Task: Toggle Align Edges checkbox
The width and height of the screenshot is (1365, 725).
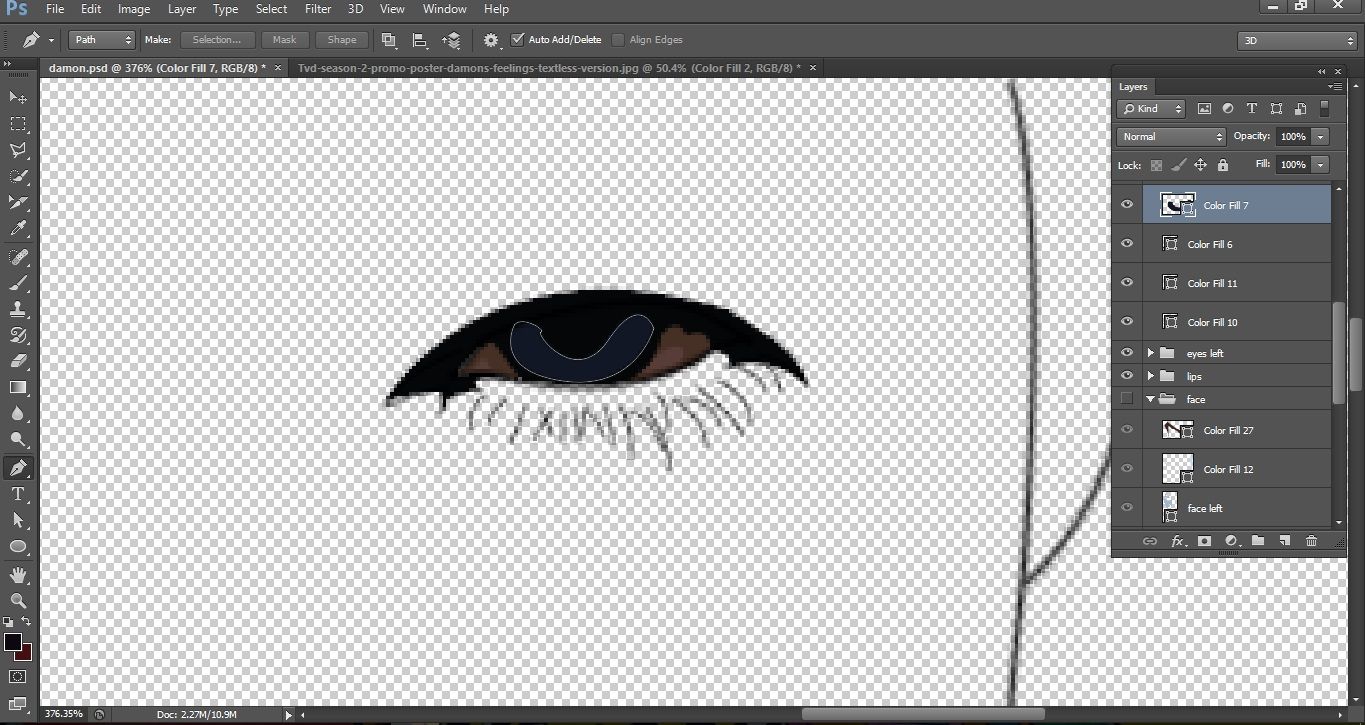Action: 618,40
